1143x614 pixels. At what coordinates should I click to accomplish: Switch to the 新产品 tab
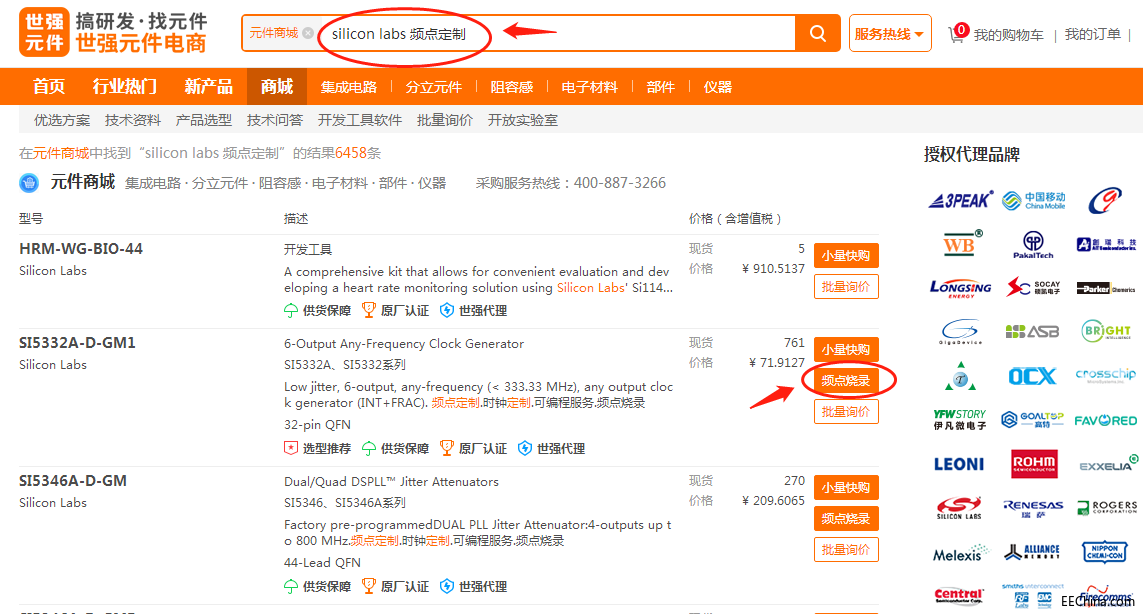pos(208,87)
